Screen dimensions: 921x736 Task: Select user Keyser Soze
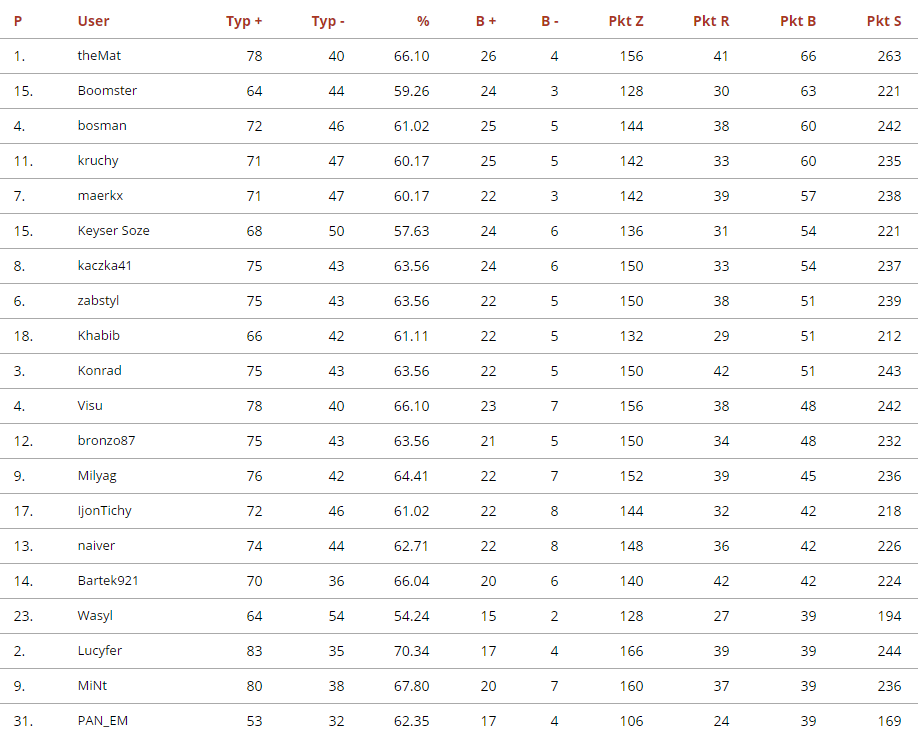coord(113,231)
